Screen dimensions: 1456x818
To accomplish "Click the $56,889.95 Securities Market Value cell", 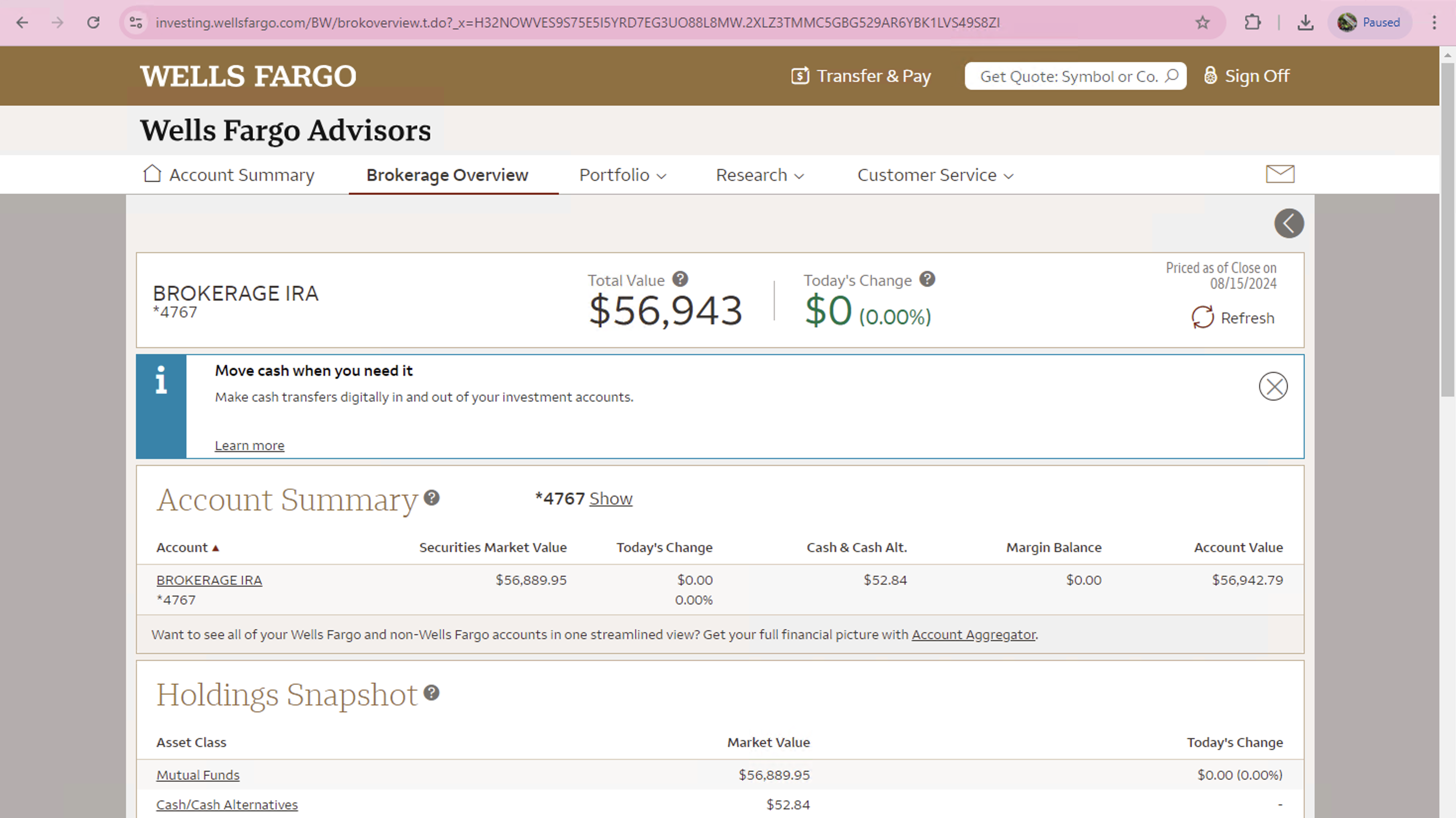I will 531,580.
